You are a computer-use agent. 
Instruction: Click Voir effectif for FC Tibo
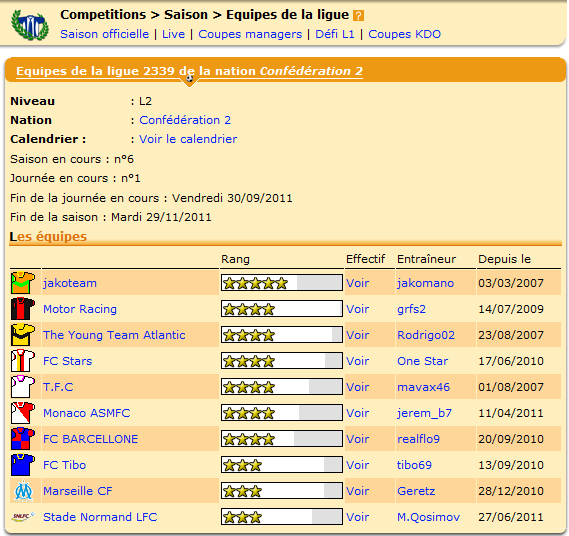[x=357, y=465]
